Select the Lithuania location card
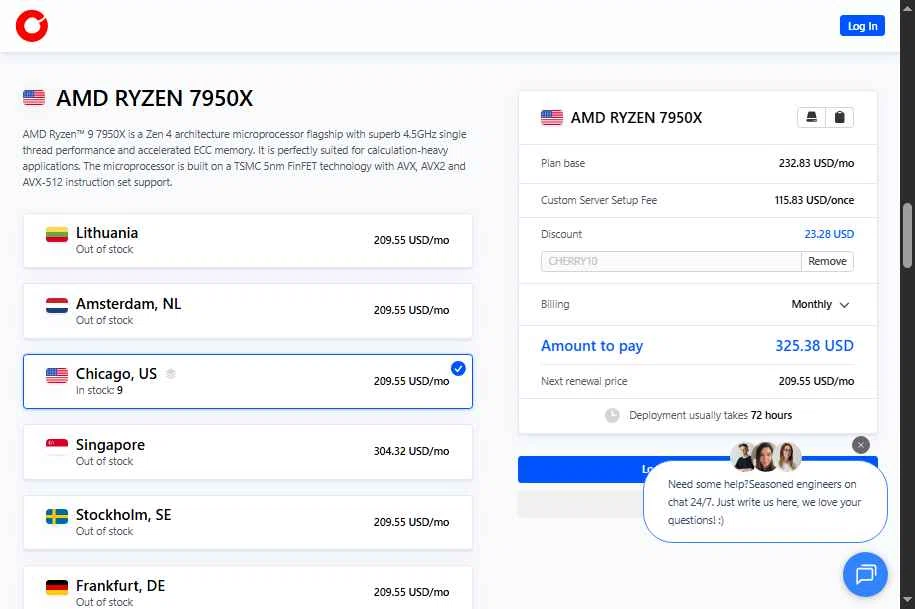The width and height of the screenshot is (915, 609). pyautogui.click(x=247, y=240)
